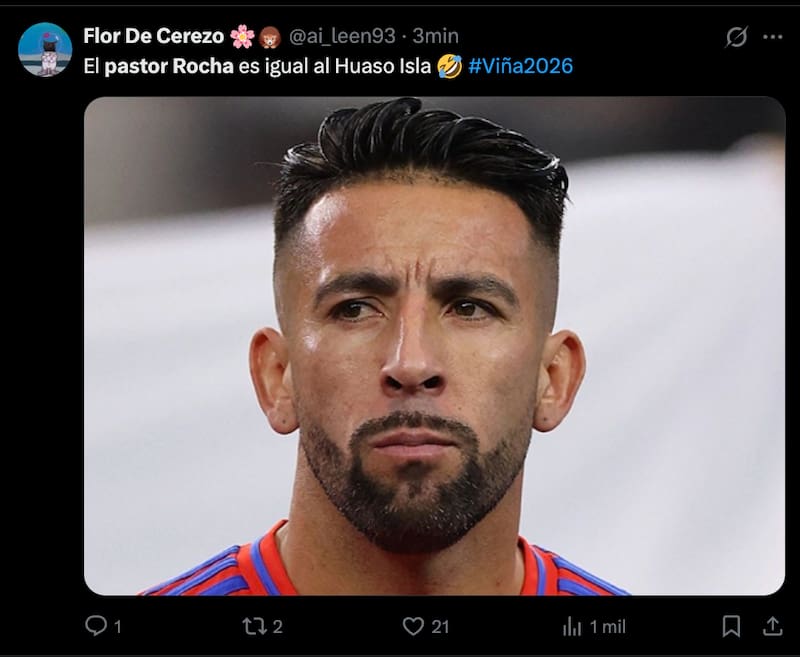Image resolution: width=800 pixels, height=657 pixels.
Task: Click the 1 mil views count
Action: click(607, 627)
